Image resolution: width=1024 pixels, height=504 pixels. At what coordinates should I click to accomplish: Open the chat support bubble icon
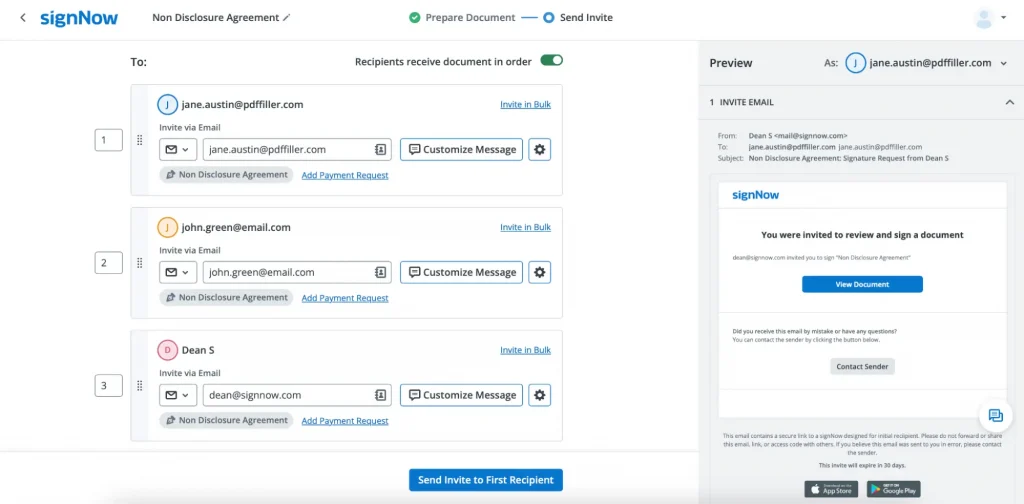coord(995,416)
